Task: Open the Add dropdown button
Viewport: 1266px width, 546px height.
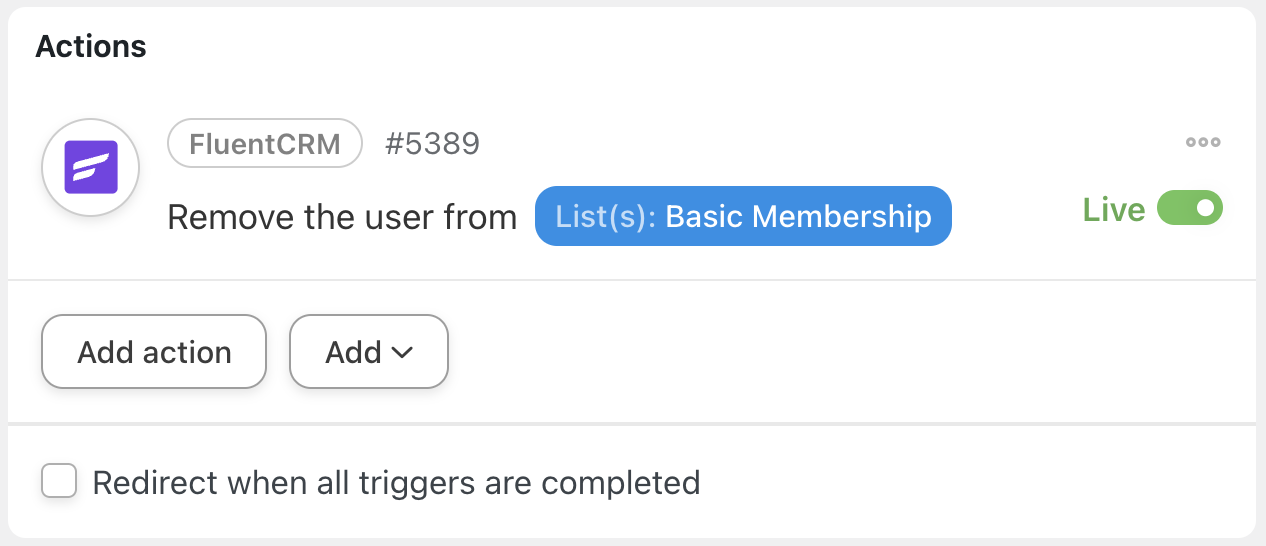Action: click(x=368, y=352)
